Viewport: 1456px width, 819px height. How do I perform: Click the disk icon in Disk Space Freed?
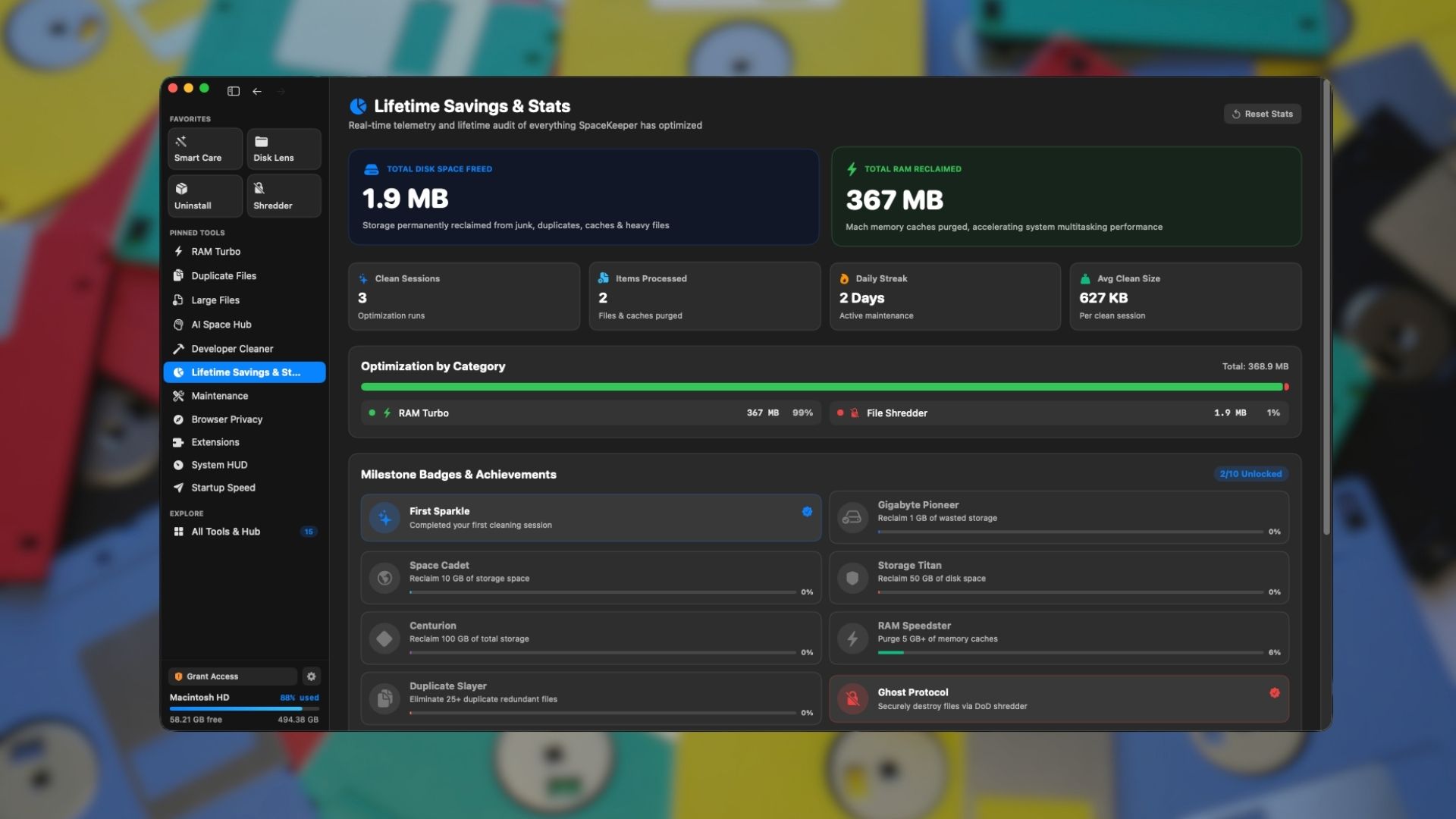(371, 169)
